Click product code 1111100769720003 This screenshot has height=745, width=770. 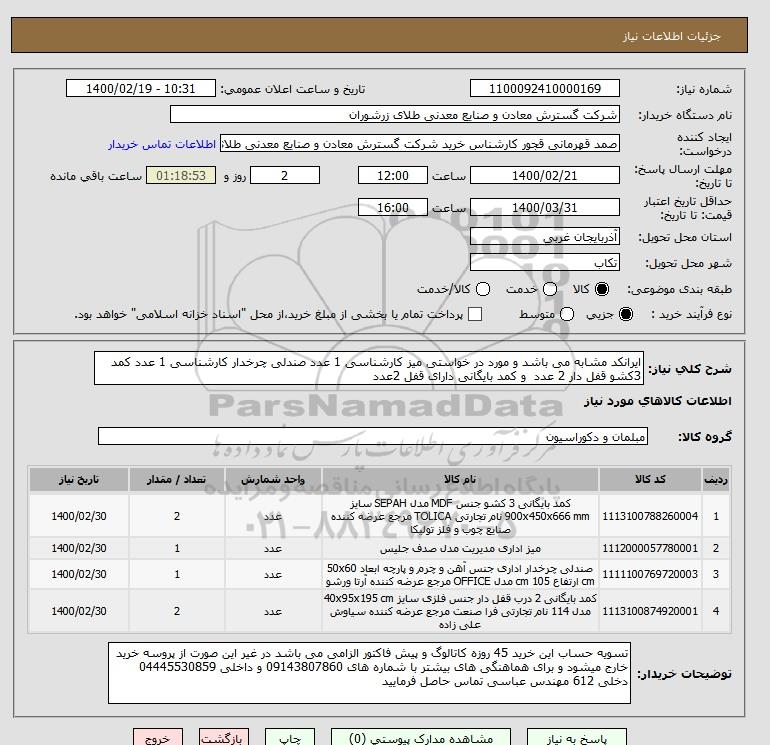(650, 574)
